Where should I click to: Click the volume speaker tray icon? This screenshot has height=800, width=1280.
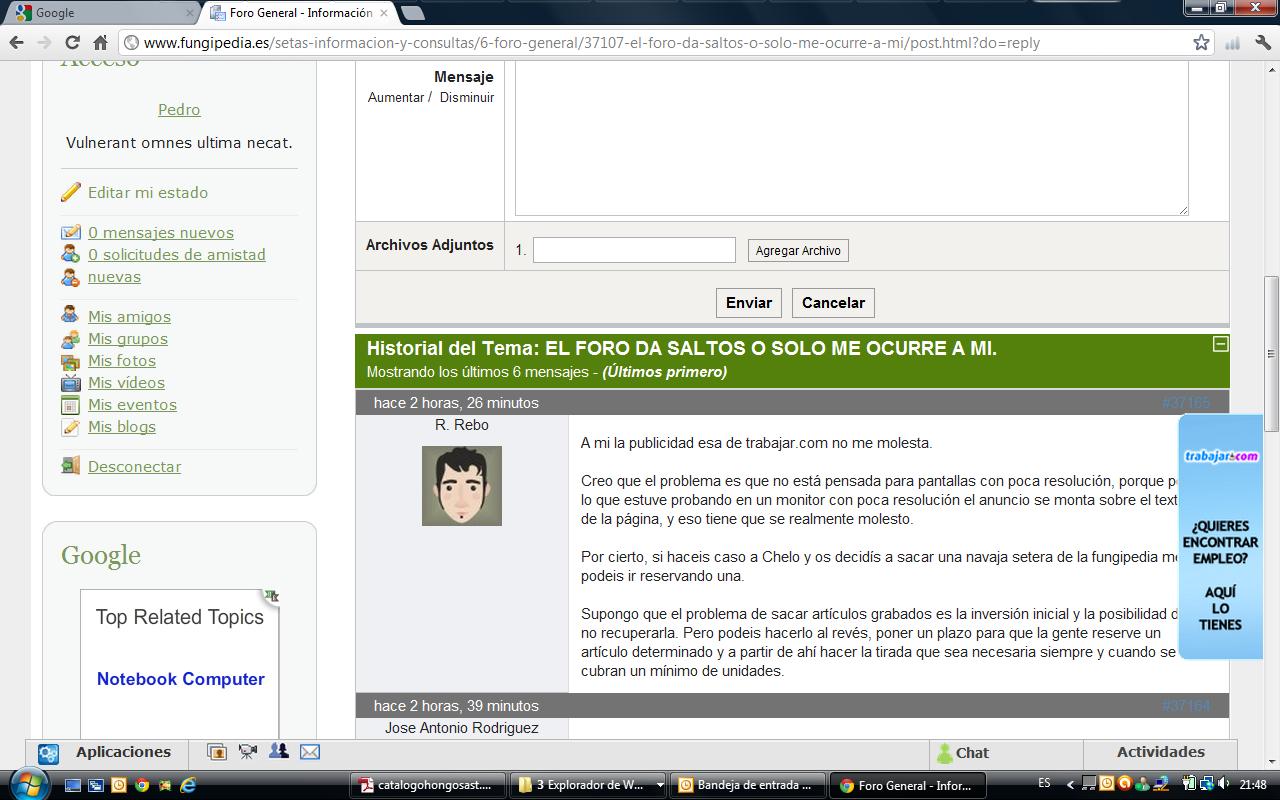pyautogui.click(x=1225, y=784)
